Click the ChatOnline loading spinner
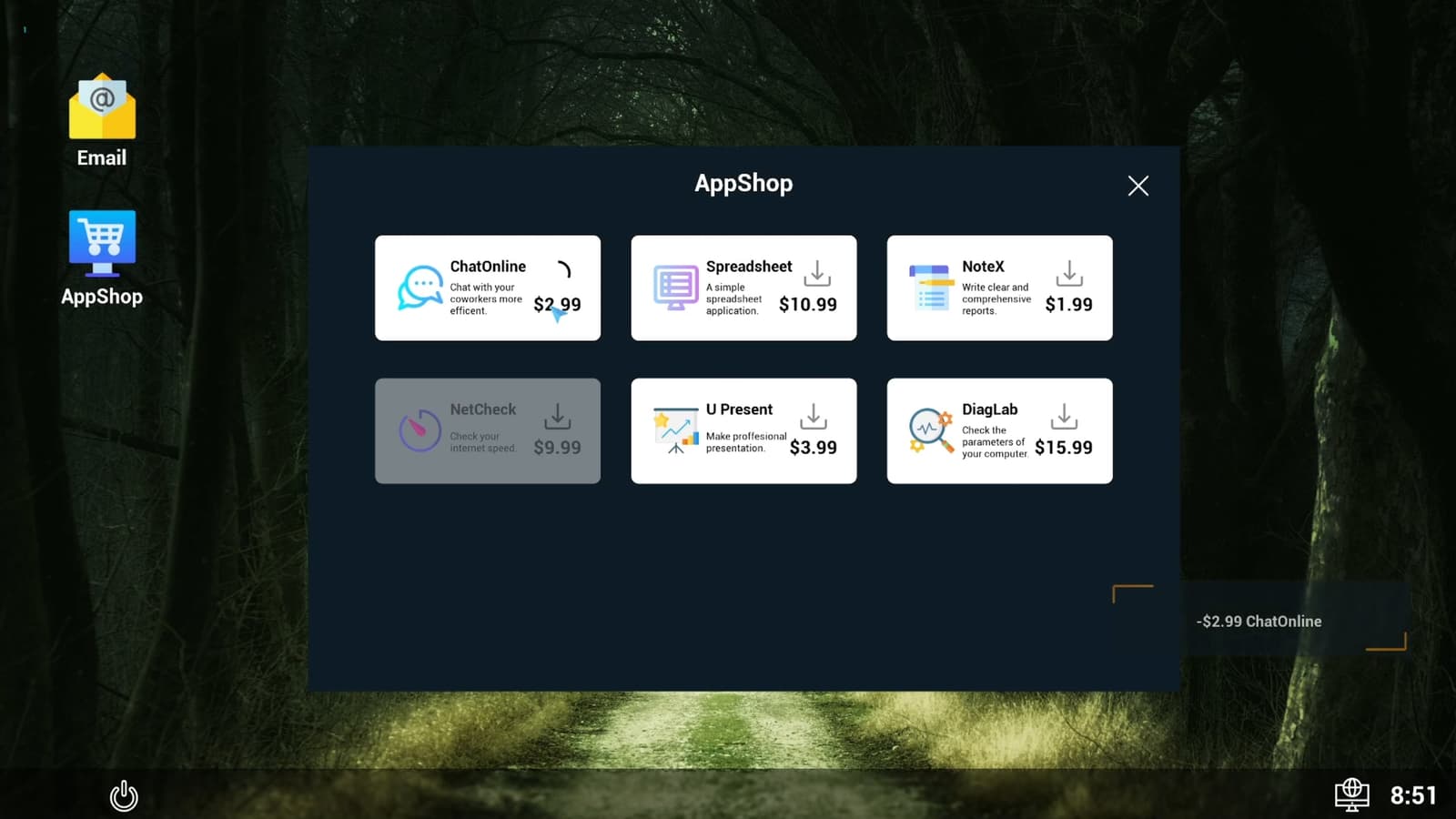 tap(564, 269)
